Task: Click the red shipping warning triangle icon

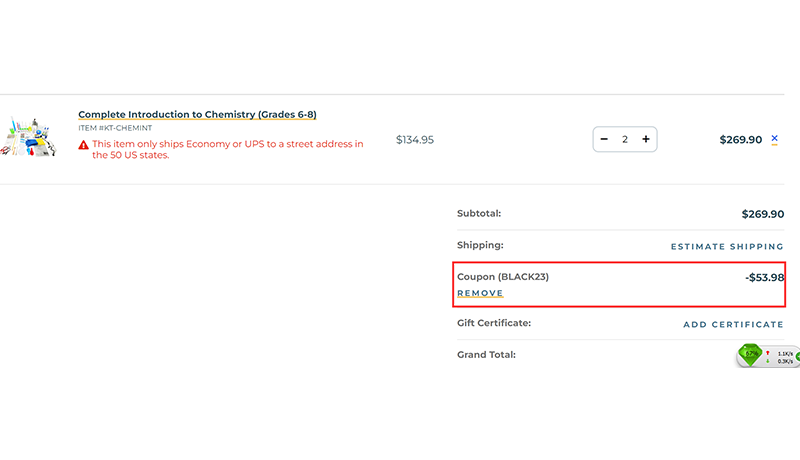Action: (x=84, y=145)
